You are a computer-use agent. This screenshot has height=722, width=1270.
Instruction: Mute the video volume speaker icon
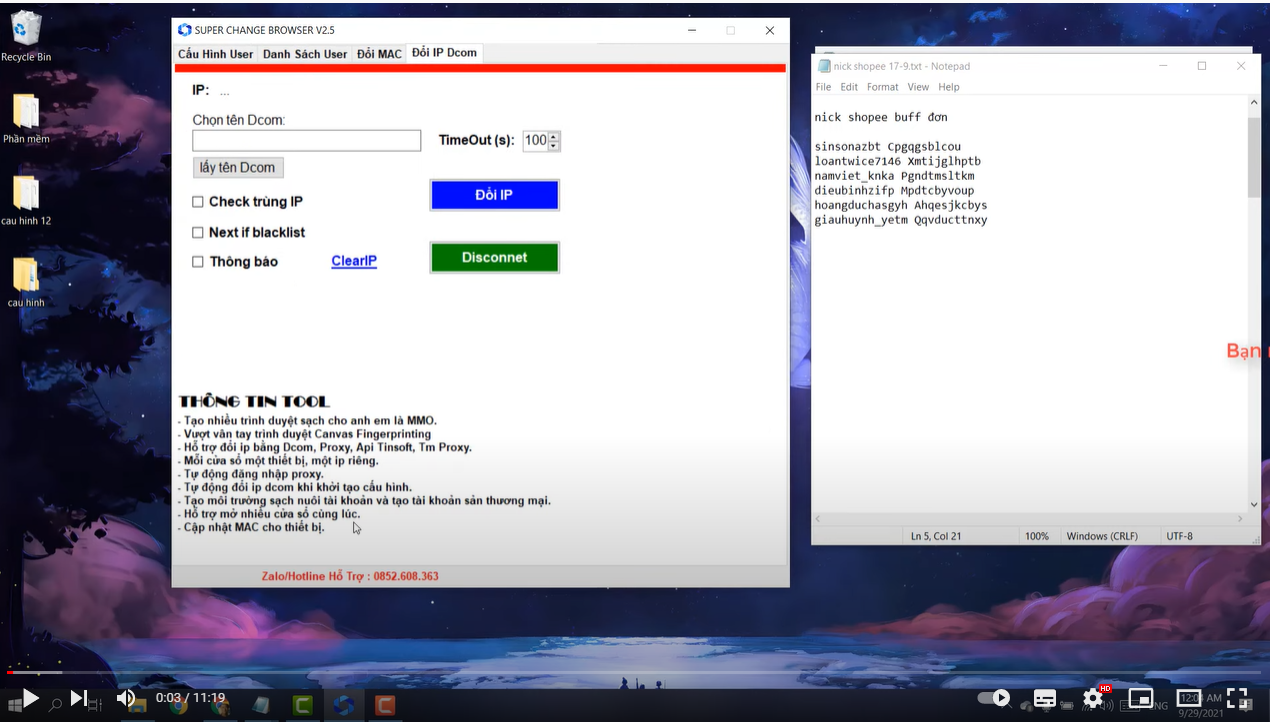(x=125, y=698)
